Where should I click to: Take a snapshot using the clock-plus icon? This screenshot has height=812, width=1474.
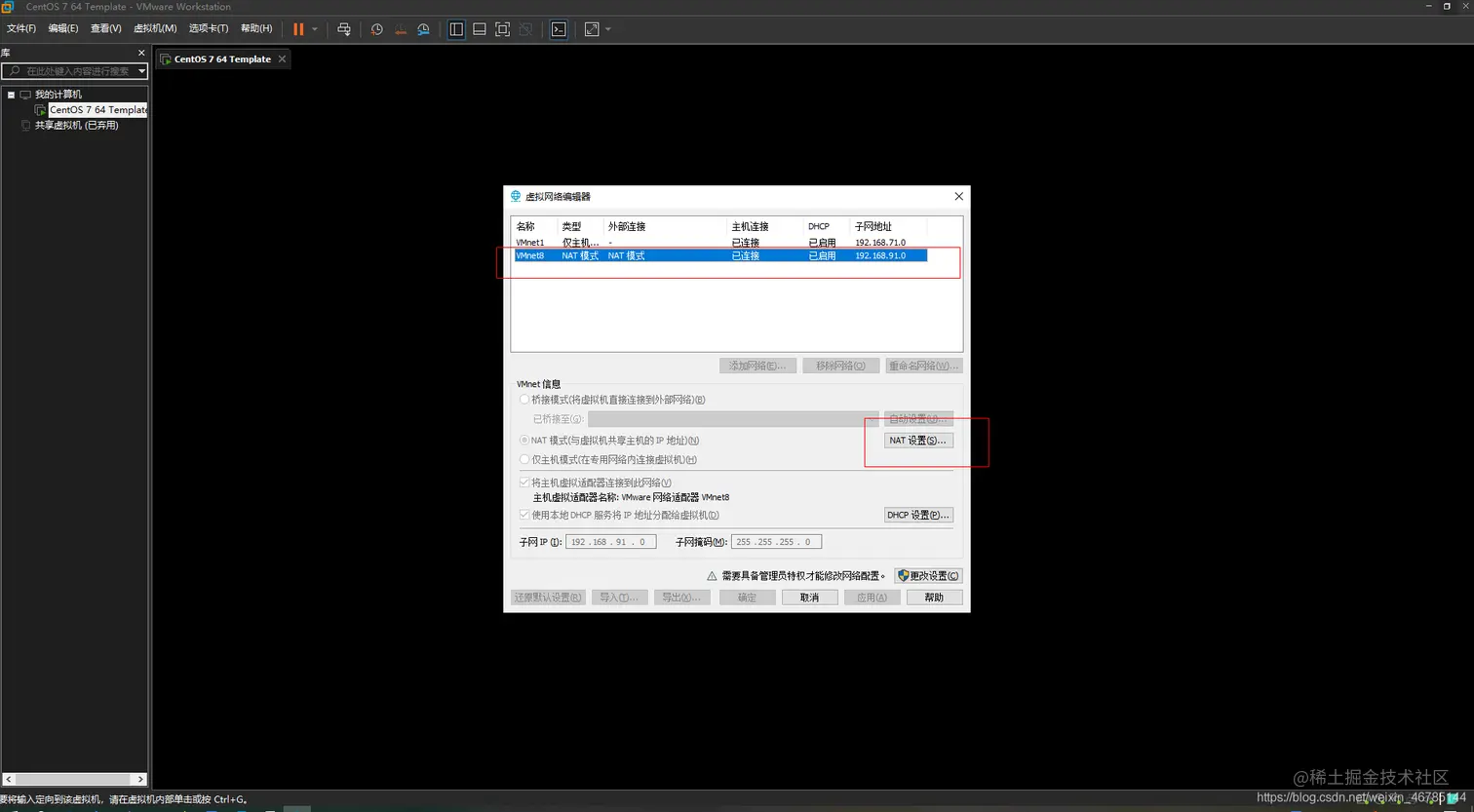pos(377,29)
